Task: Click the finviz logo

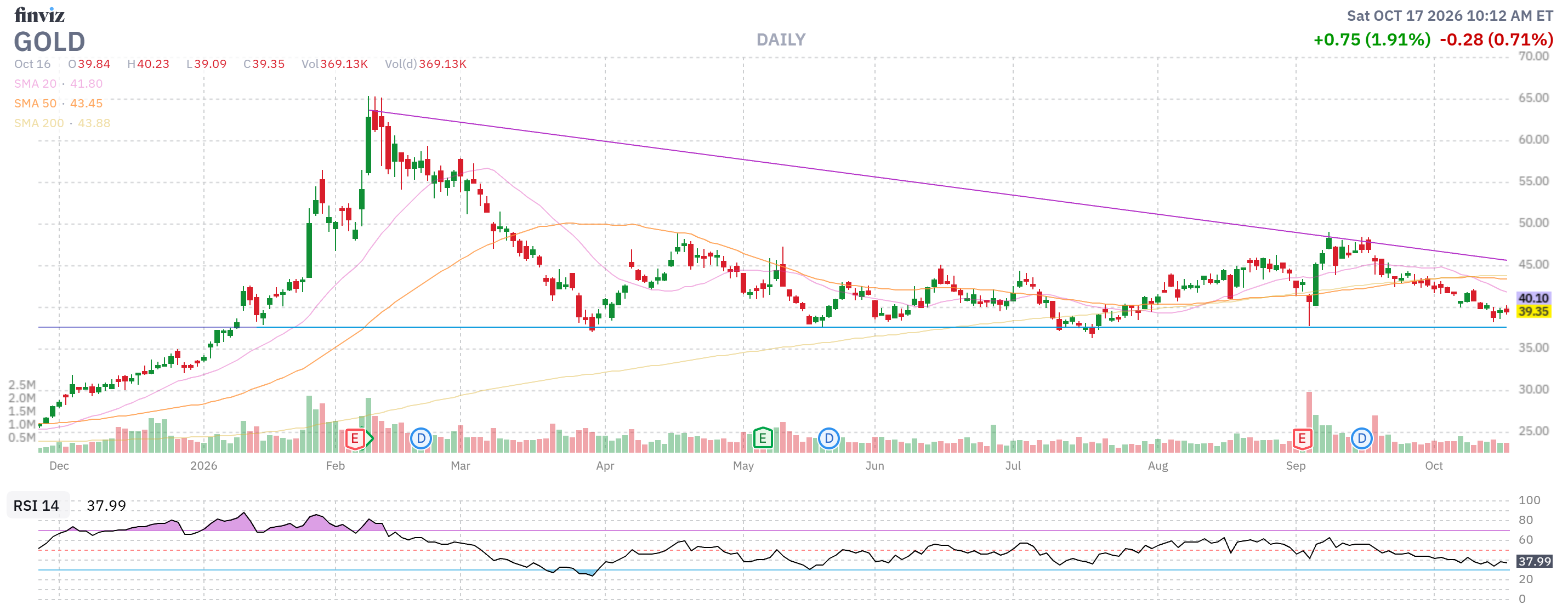Action: click(39, 15)
